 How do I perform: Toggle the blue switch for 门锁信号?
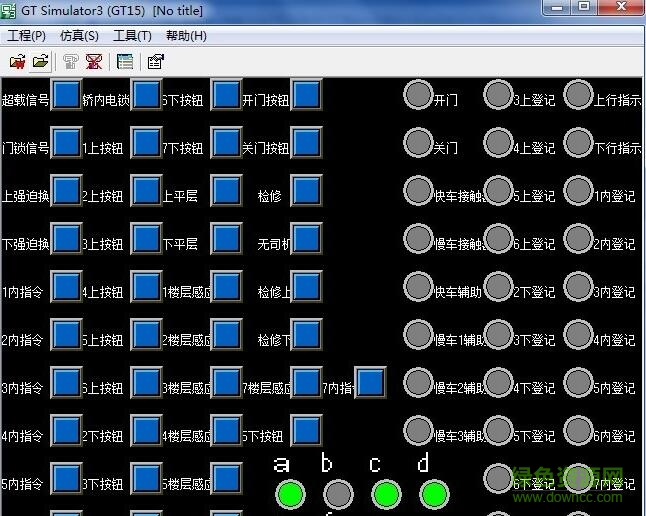(x=66, y=143)
